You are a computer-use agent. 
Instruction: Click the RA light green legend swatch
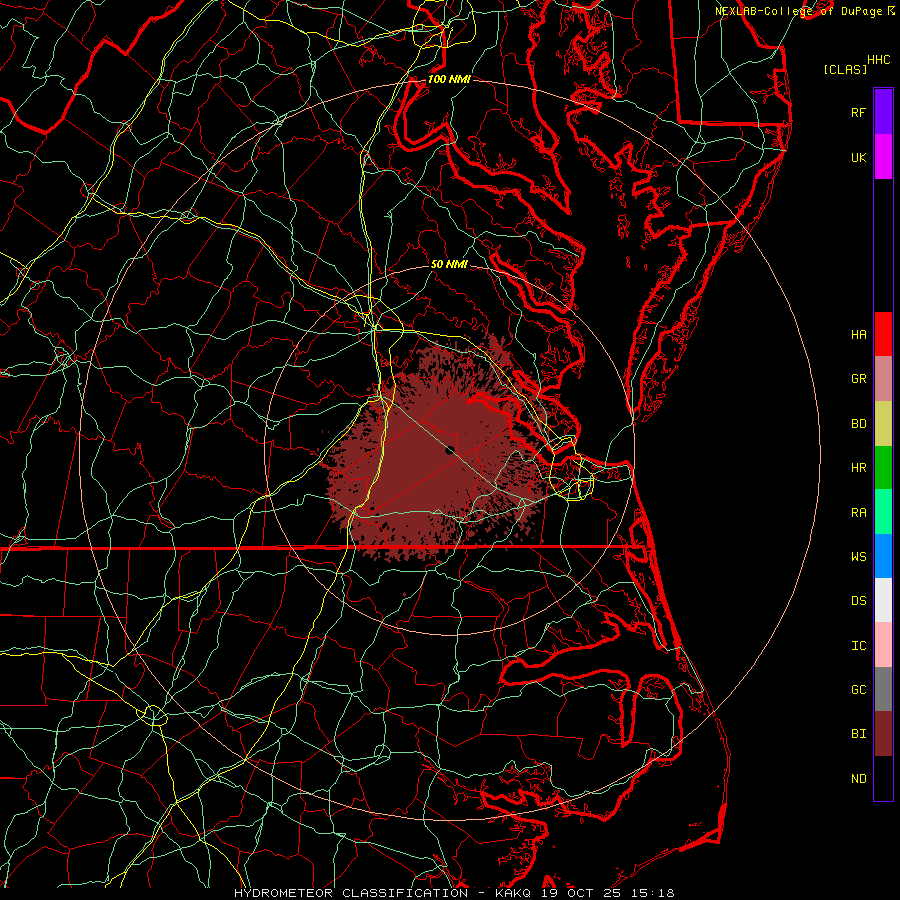[x=883, y=511]
